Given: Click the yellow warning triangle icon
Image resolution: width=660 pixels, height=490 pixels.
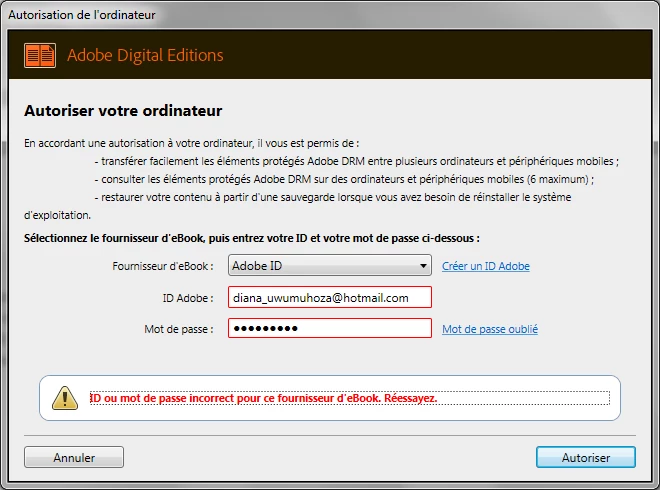Looking at the screenshot, I should [65, 398].
